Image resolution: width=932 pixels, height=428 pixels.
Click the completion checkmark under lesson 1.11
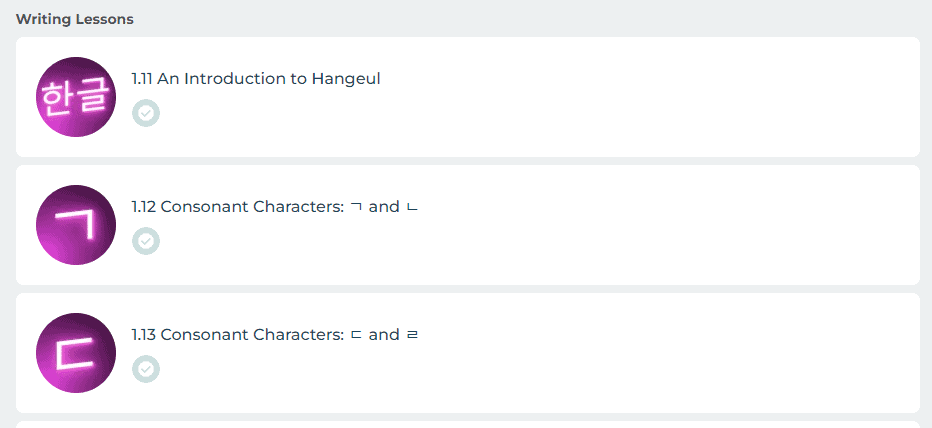(146, 113)
